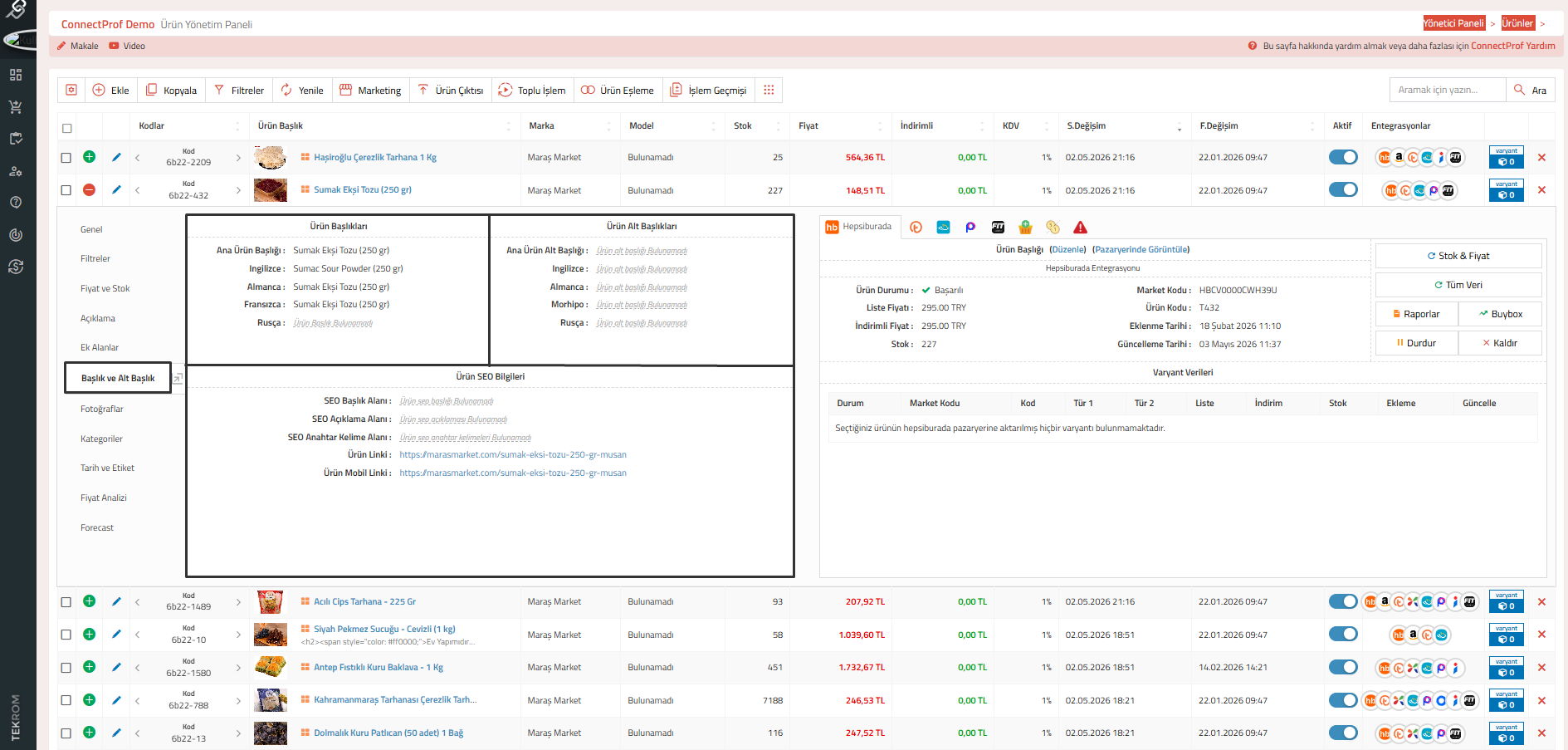Open the Sumak Ekşi Tozu product thumbnail
This screenshot has height=750, width=1568.
point(271,190)
